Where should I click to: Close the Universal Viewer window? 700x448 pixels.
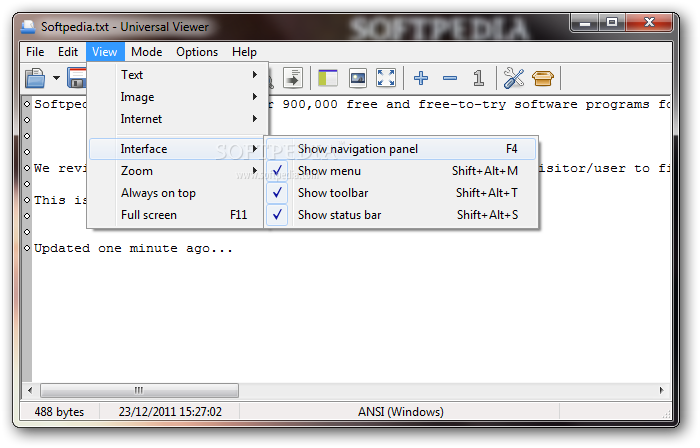coord(649,23)
